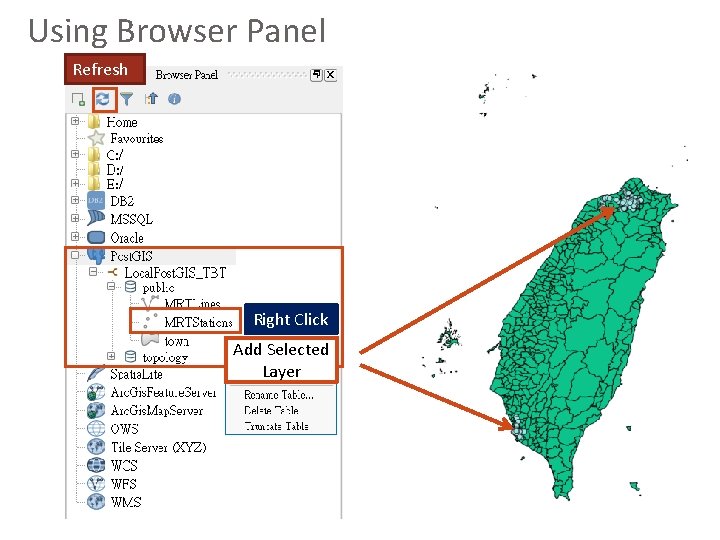Expand the C:/ drive node

click(75, 154)
